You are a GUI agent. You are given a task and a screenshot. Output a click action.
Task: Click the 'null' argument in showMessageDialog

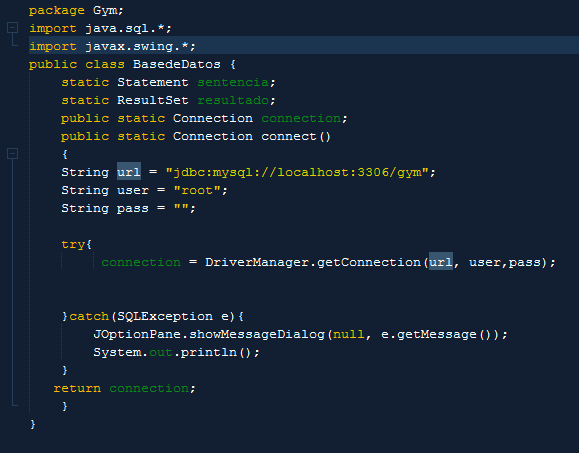click(348, 335)
